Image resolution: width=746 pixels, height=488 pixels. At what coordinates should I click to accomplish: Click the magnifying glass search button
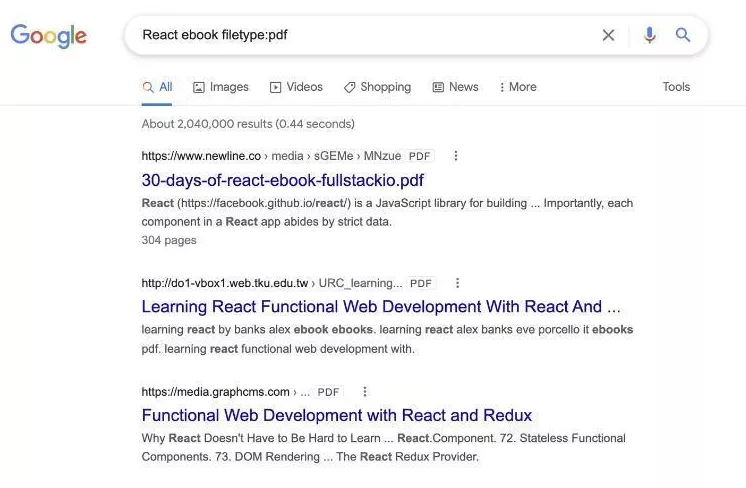click(x=683, y=35)
